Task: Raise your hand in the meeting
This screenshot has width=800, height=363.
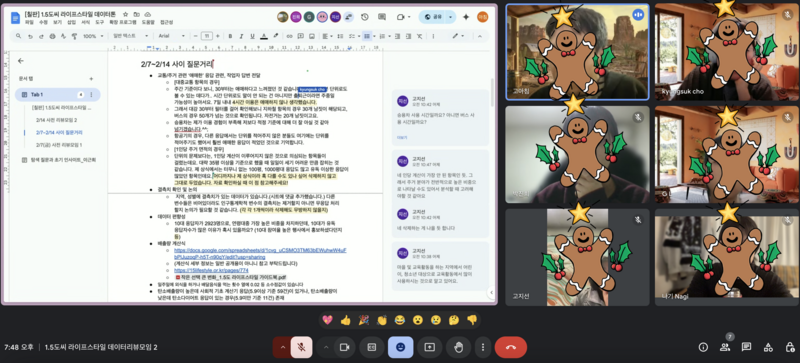Action: [x=459, y=347]
